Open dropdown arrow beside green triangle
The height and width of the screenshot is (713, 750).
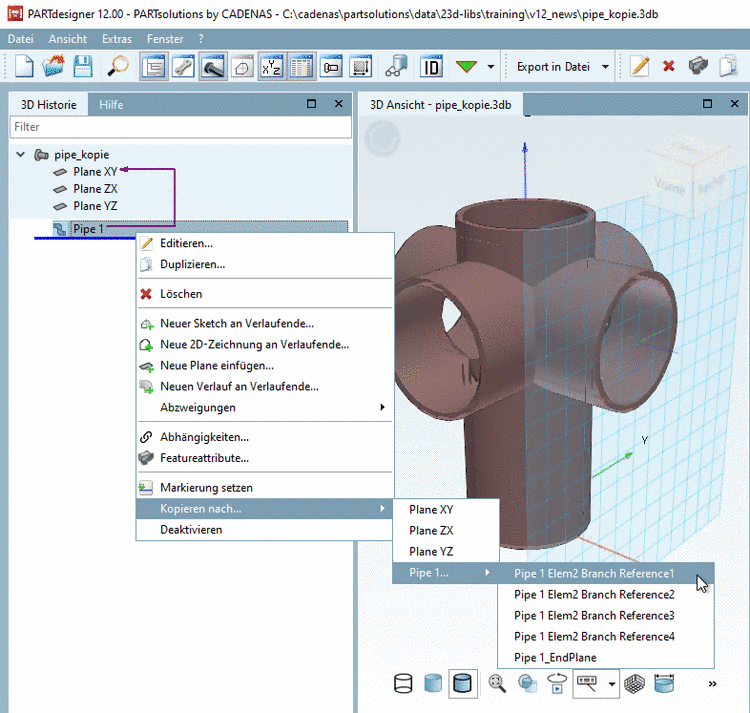tap(491, 66)
